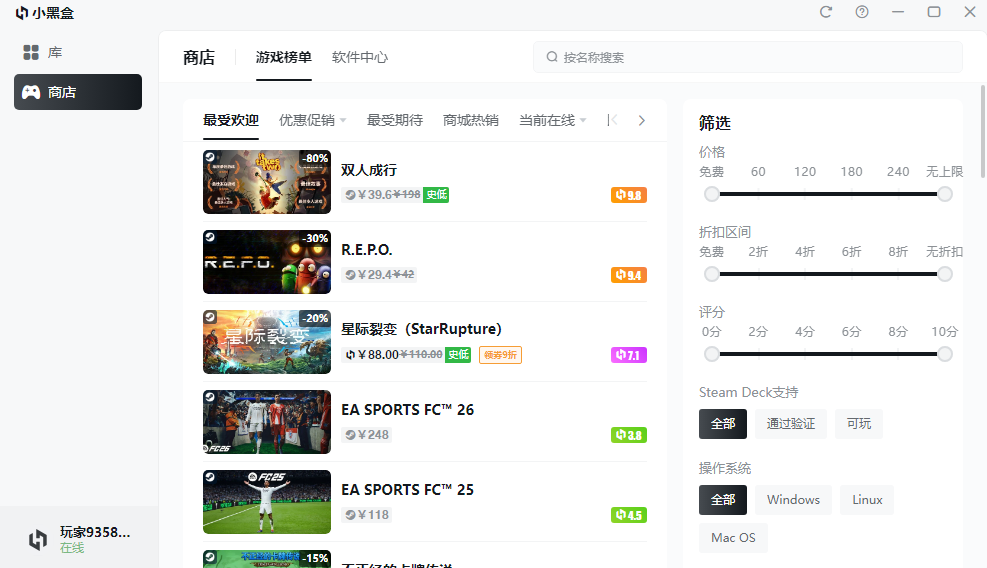The height and width of the screenshot is (568, 987).
Task: Expand the 当前在线 dropdown arrow
Action: click(x=583, y=120)
